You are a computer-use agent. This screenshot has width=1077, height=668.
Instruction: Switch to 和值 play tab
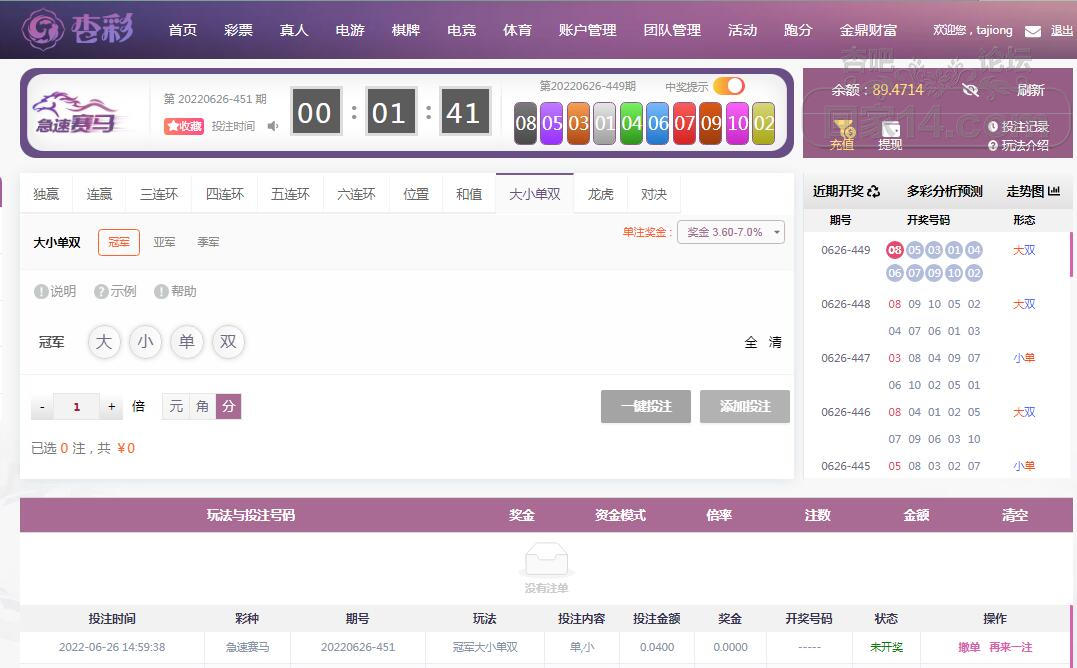[x=469, y=194]
